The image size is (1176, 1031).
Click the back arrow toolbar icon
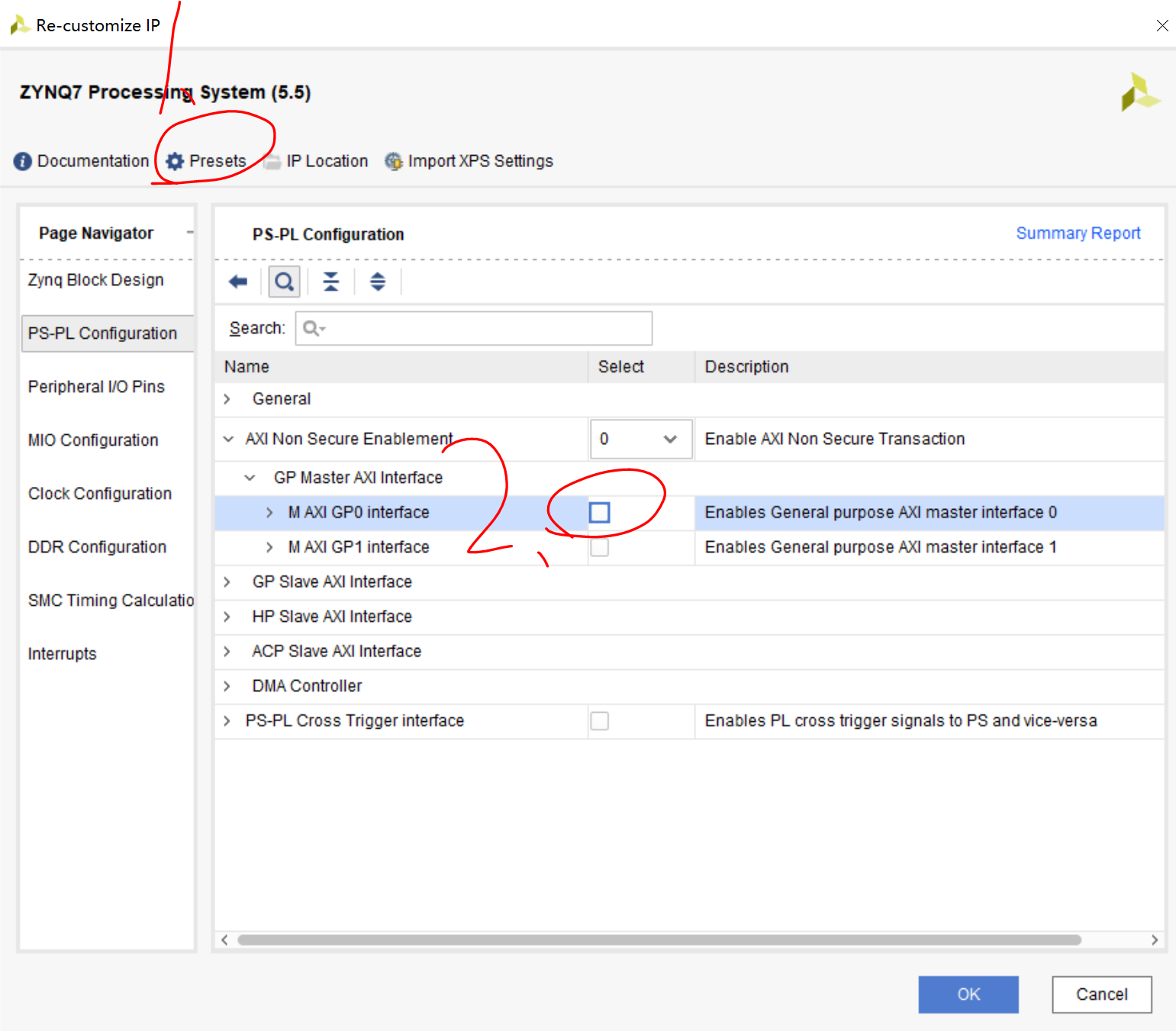click(x=238, y=282)
